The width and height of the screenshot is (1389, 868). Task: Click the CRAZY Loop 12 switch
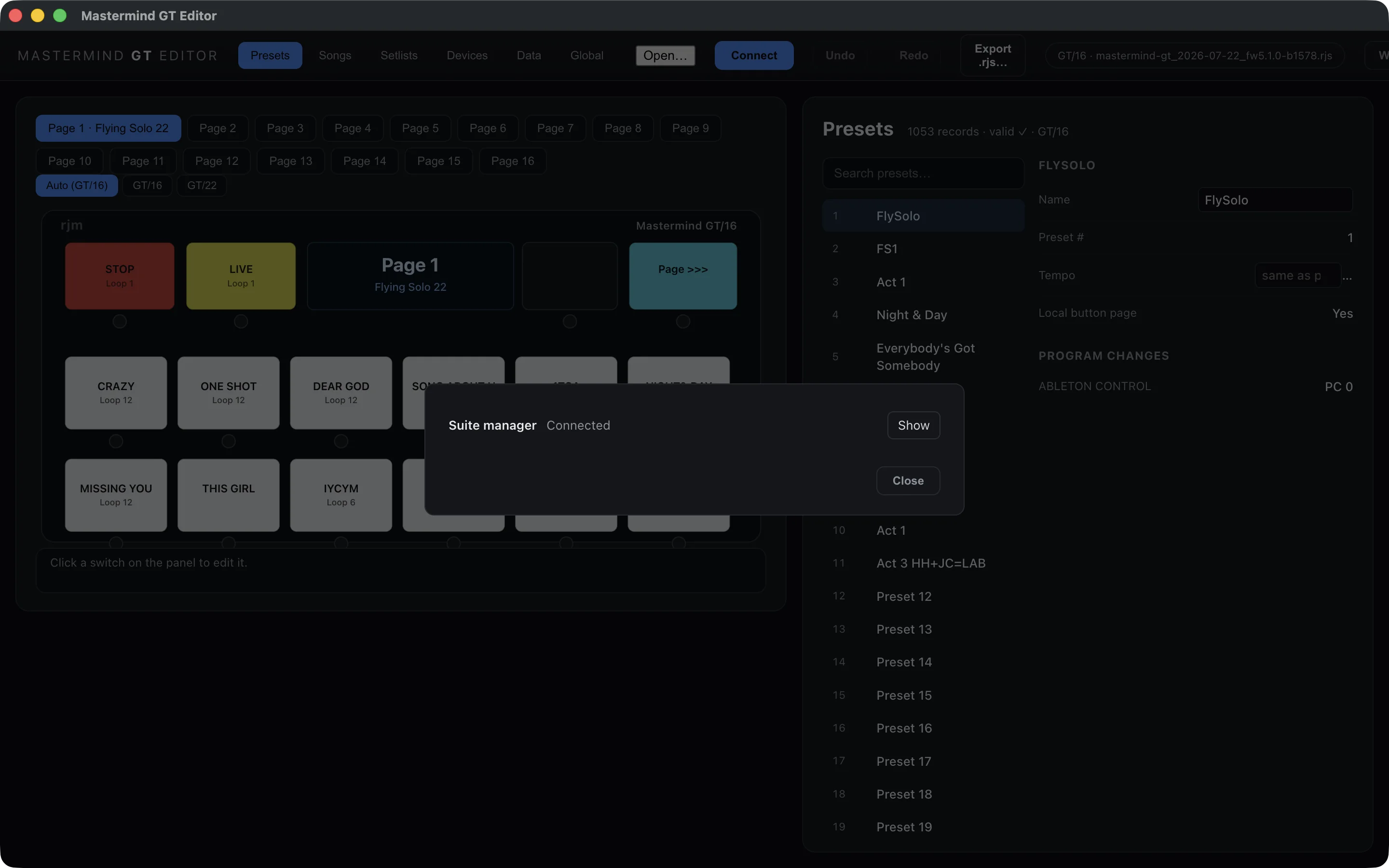(x=116, y=393)
